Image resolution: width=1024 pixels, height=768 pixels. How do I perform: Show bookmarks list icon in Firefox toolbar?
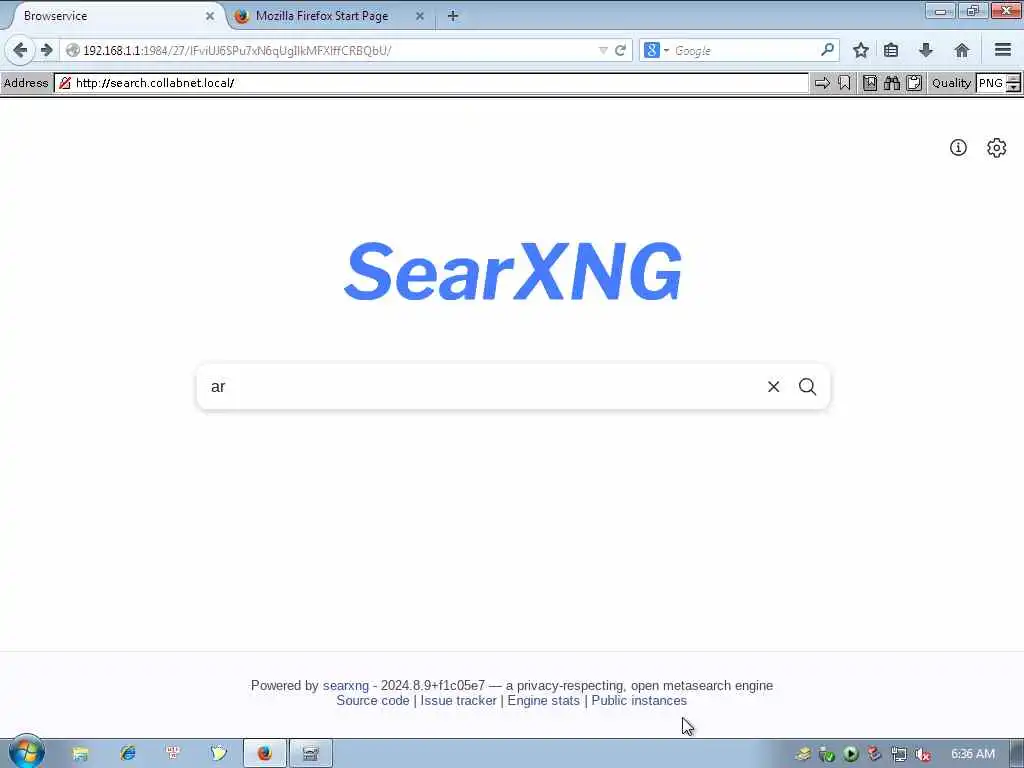tap(891, 50)
